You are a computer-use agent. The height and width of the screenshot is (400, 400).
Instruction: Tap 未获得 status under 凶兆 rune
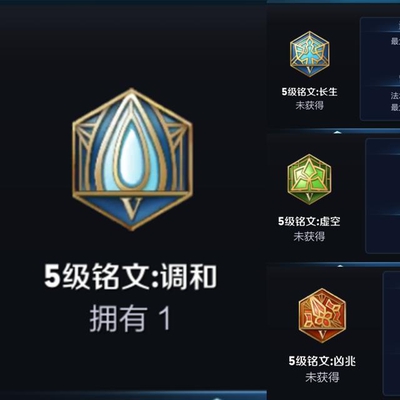[322, 377]
